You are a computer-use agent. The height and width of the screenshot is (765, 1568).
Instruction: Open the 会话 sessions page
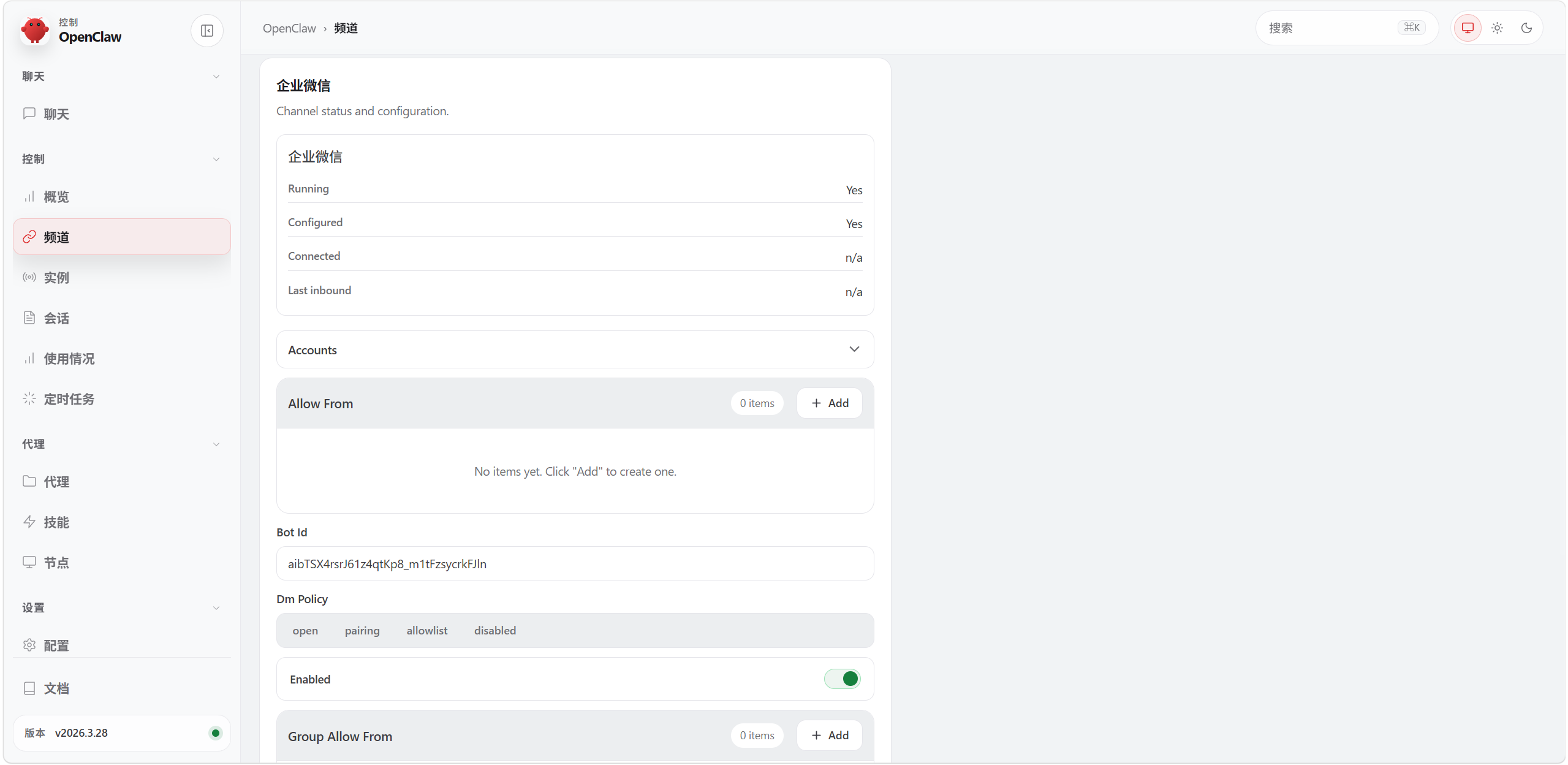click(x=56, y=318)
